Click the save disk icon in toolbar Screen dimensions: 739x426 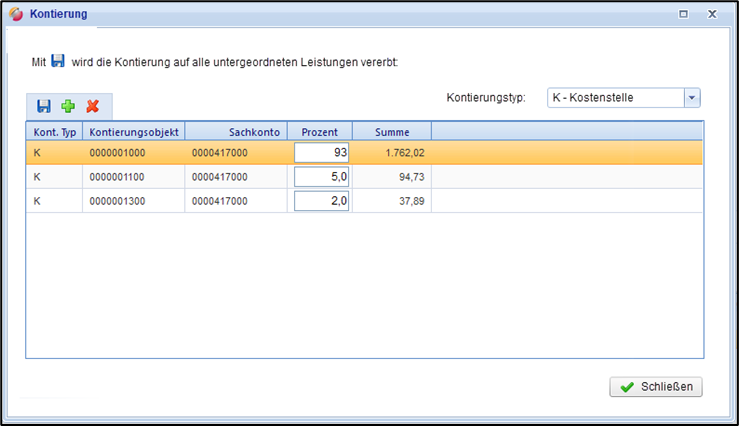click(x=44, y=106)
